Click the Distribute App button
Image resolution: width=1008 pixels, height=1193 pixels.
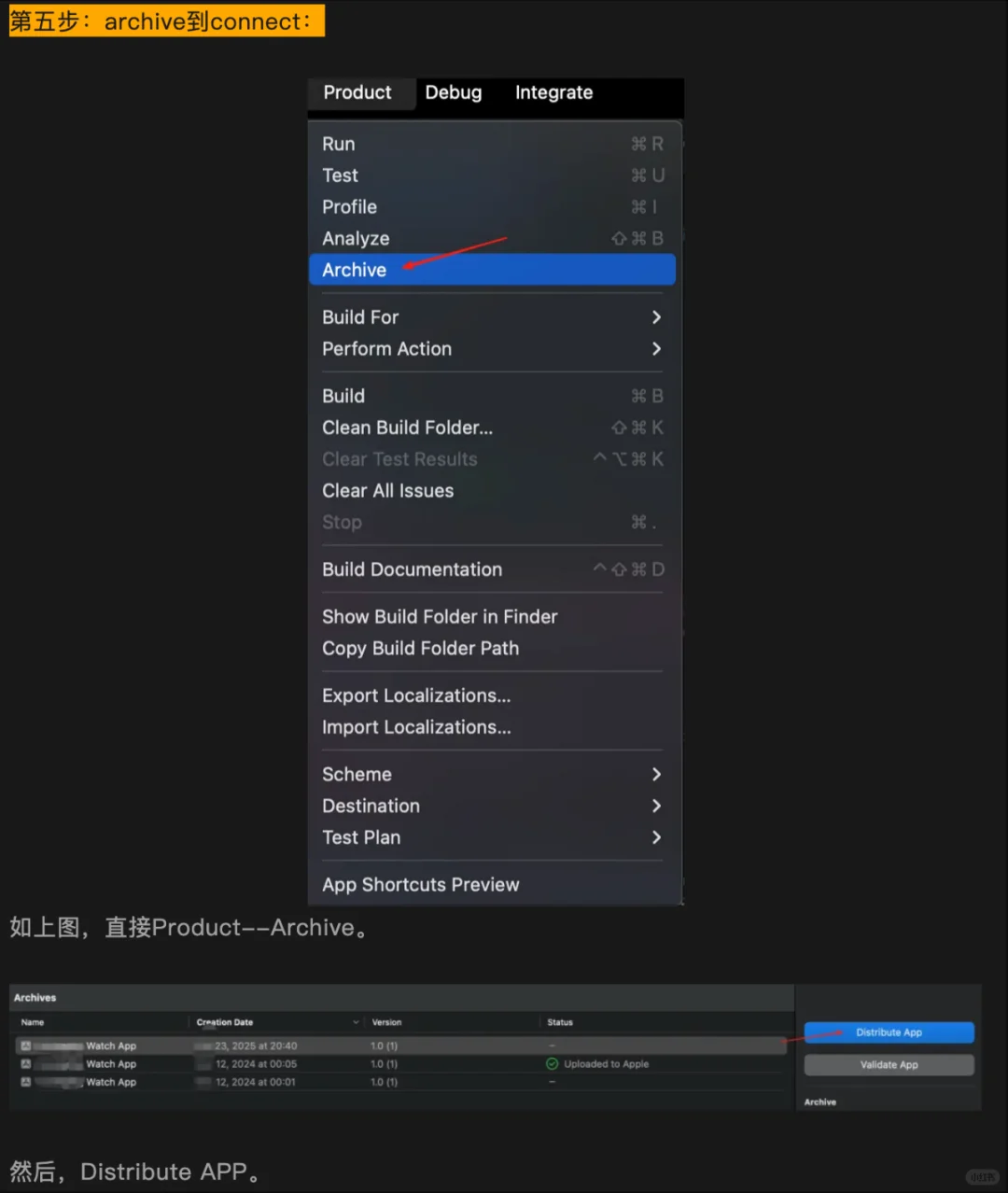(889, 1032)
